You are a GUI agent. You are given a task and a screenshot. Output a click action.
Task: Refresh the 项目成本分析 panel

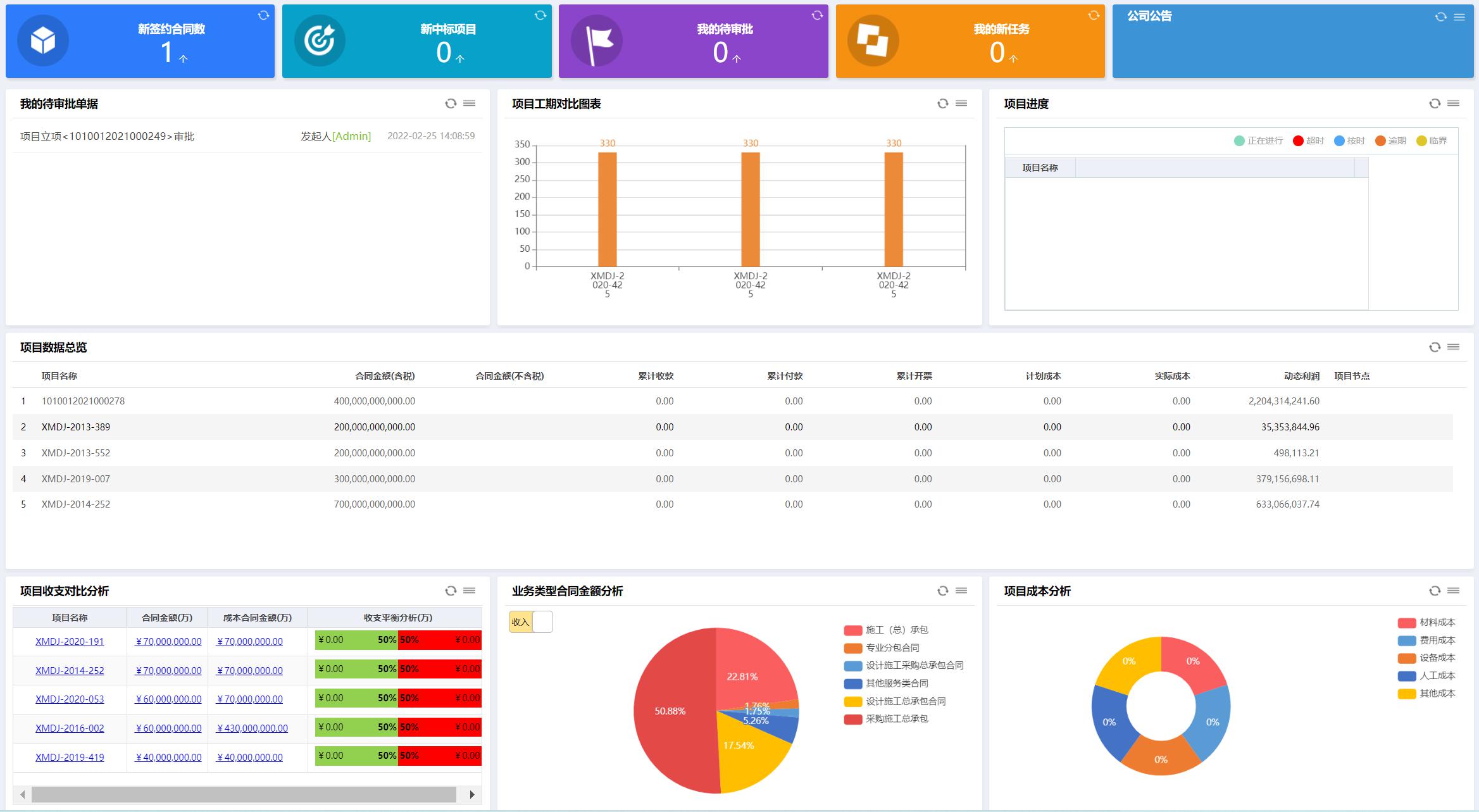1434,590
